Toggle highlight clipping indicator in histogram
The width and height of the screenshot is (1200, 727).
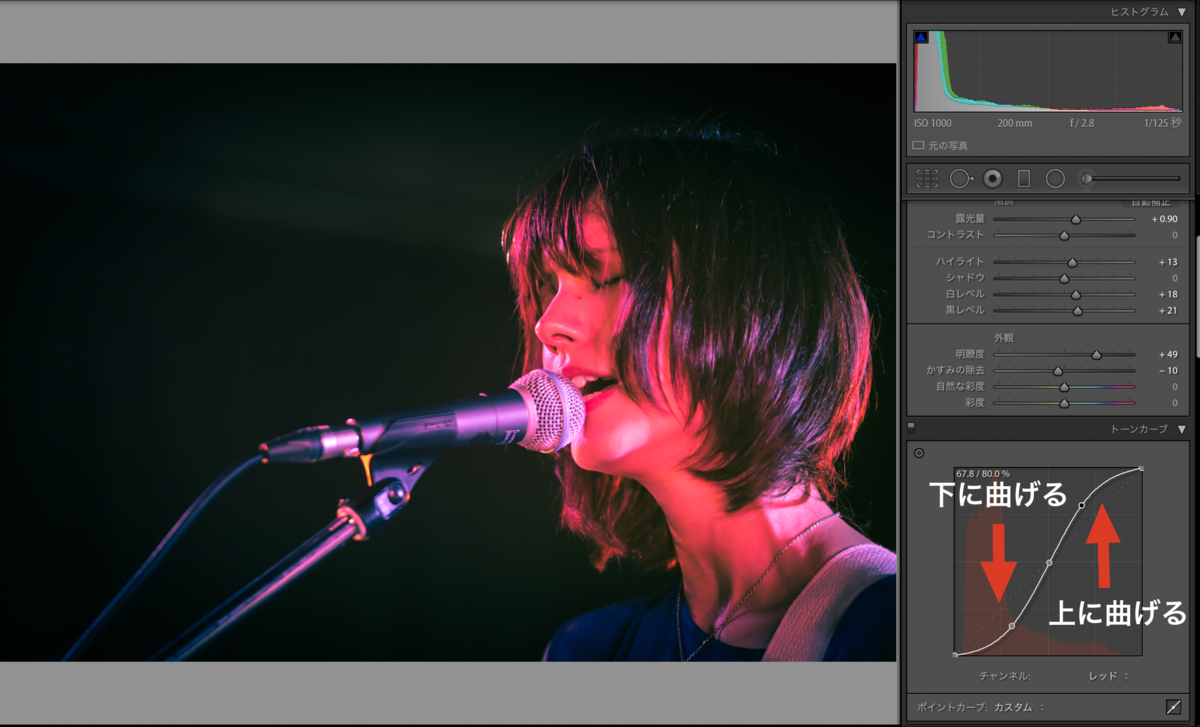(1175, 37)
